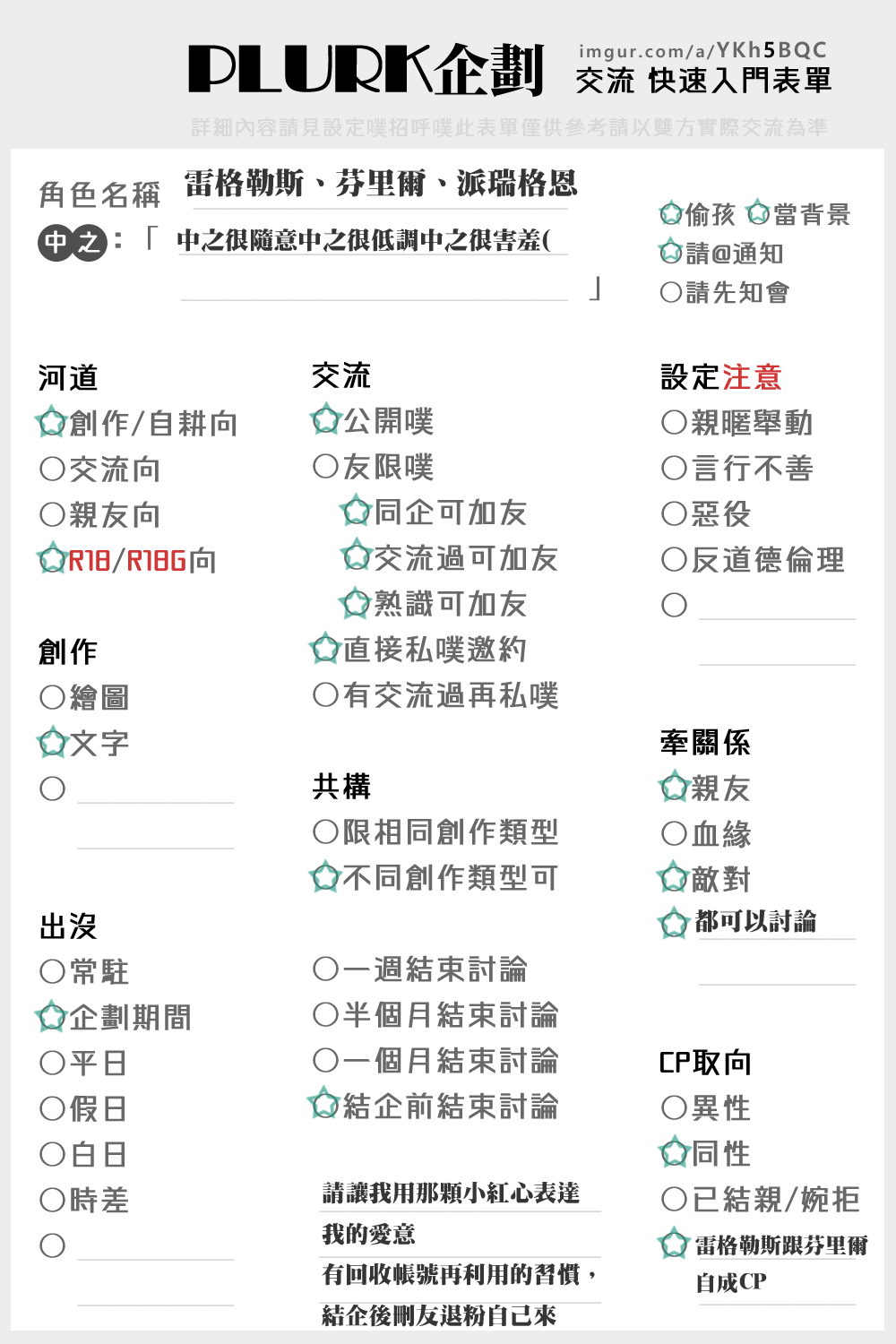Click the star marker beside 公開噗

tap(326, 419)
